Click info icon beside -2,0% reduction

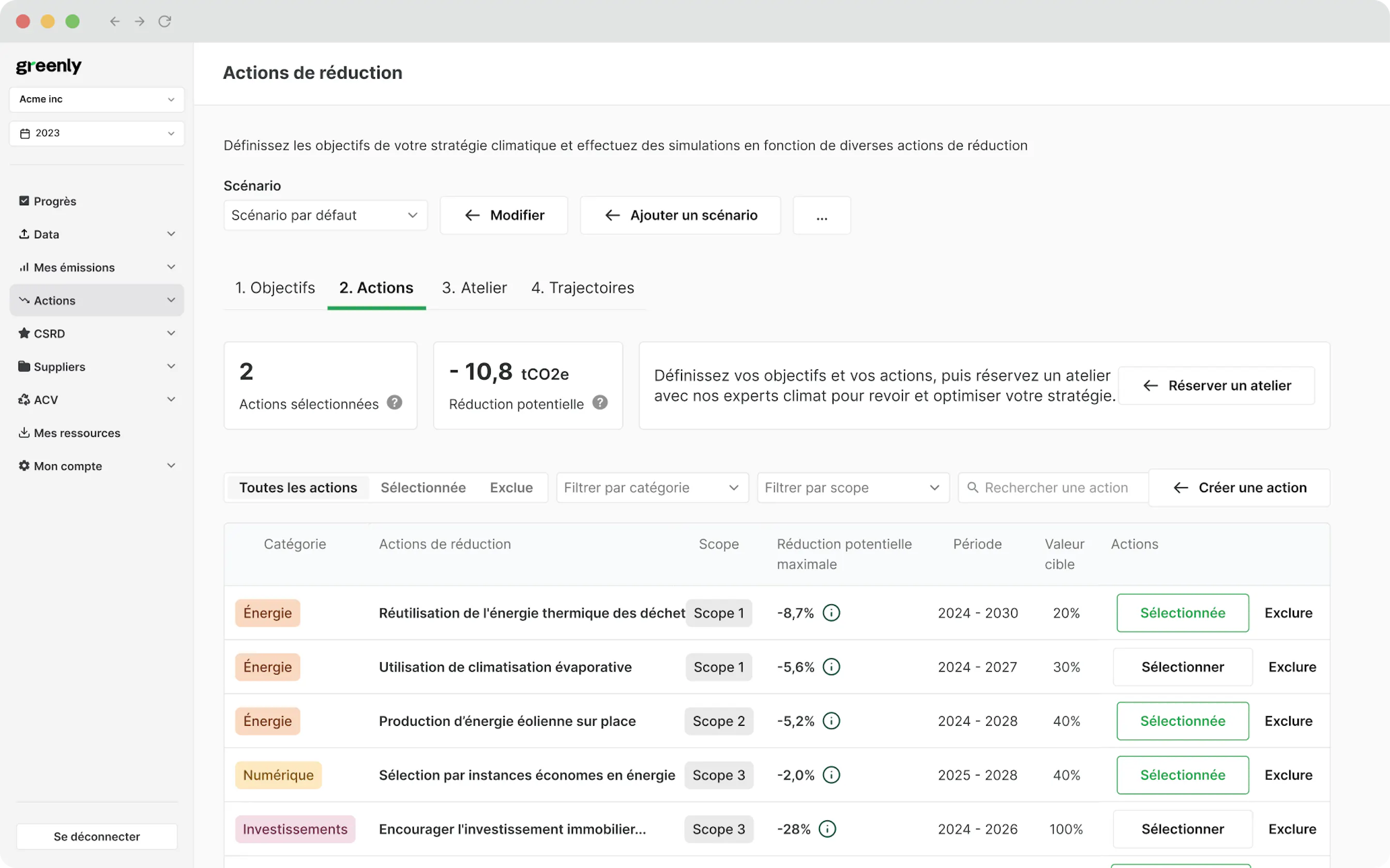click(832, 774)
